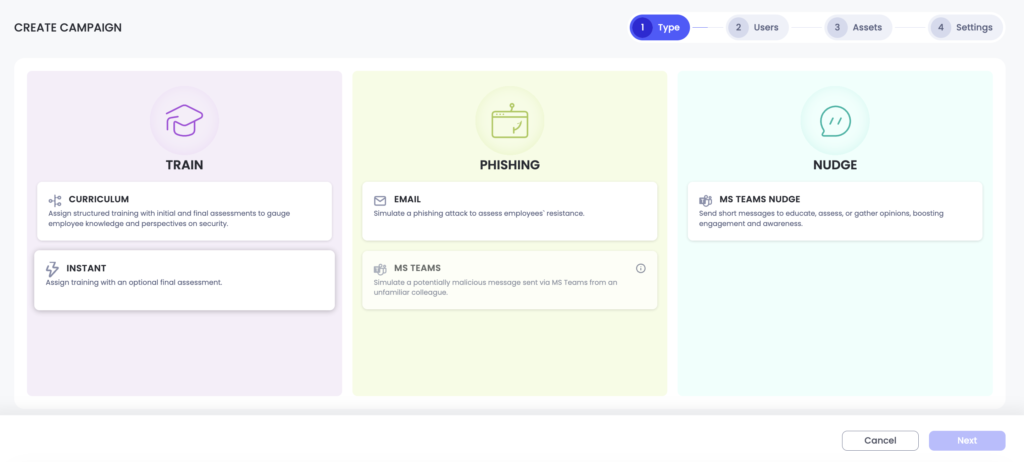Choose the Instant training option
This screenshot has height=462, width=1024.
pos(184,279)
